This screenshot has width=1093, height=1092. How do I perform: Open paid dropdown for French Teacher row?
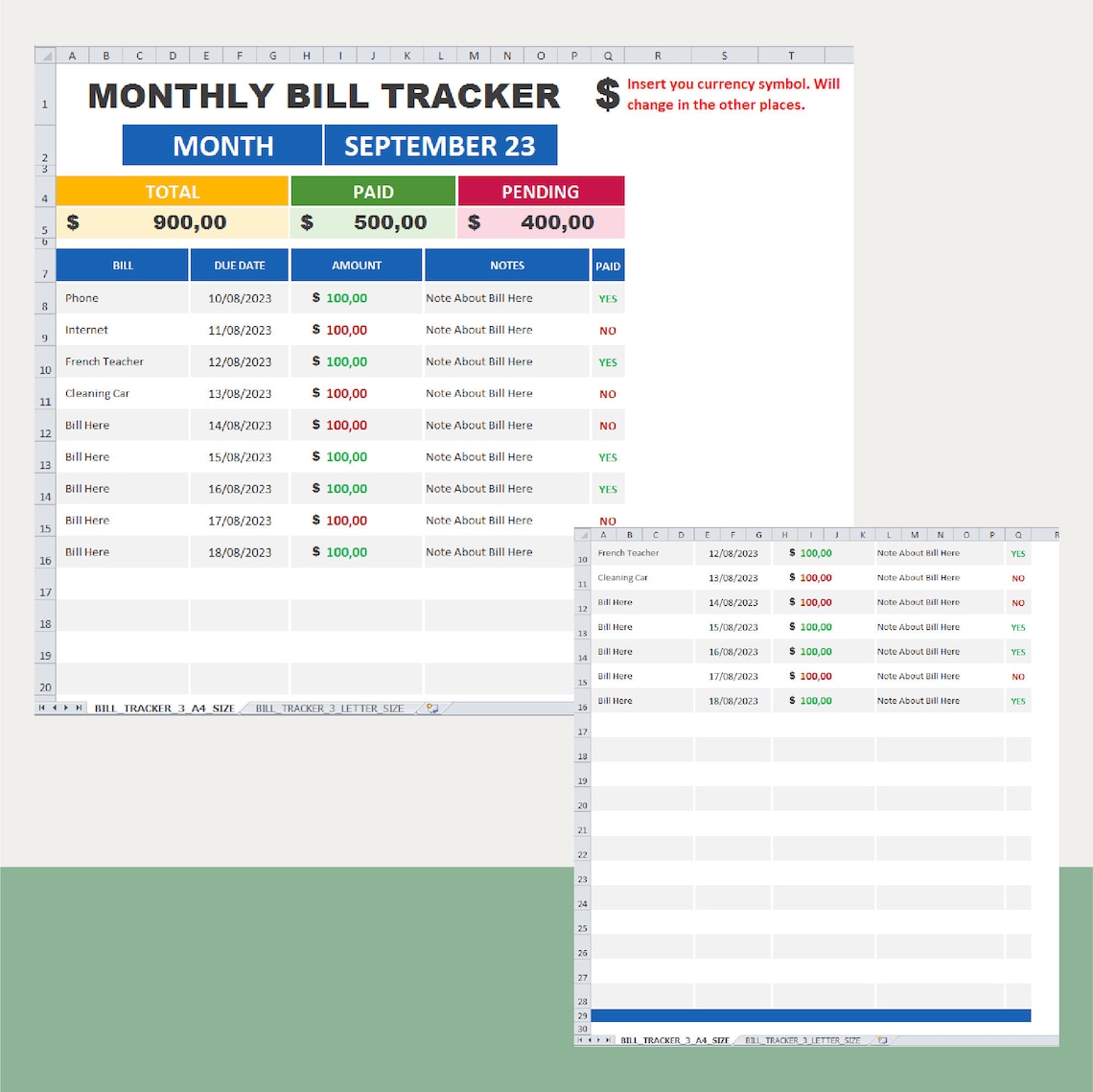tap(607, 361)
